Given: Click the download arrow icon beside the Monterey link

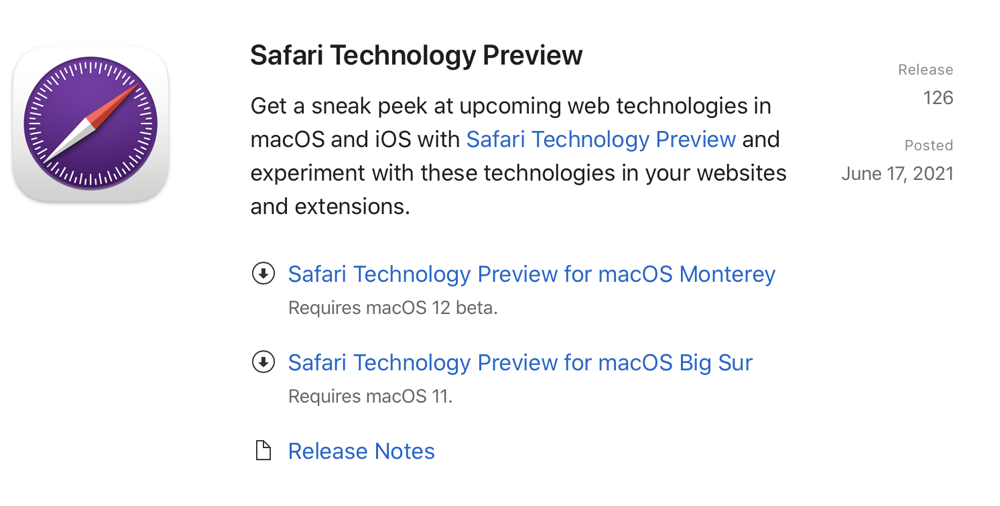Looking at the screenshot, I should [x=263, y=274].
